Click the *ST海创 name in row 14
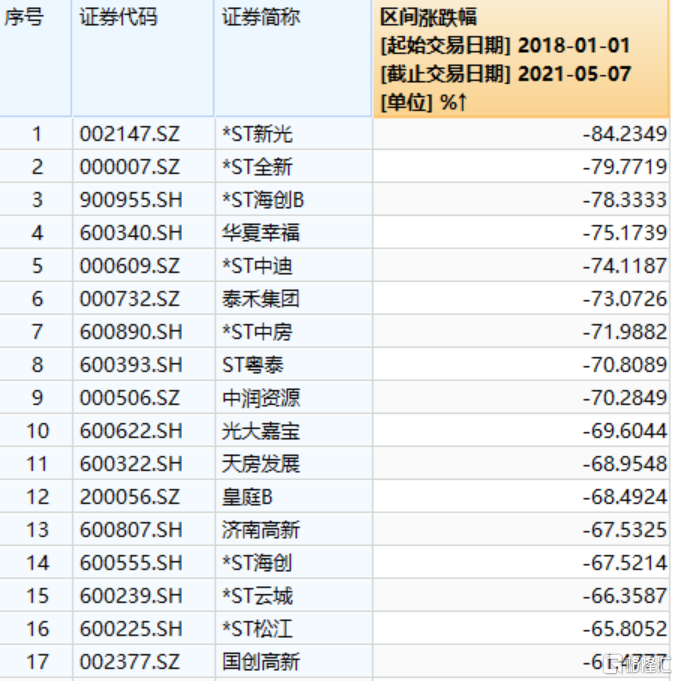Viewport: 678px width, 681px height. [x=258, y=563]
